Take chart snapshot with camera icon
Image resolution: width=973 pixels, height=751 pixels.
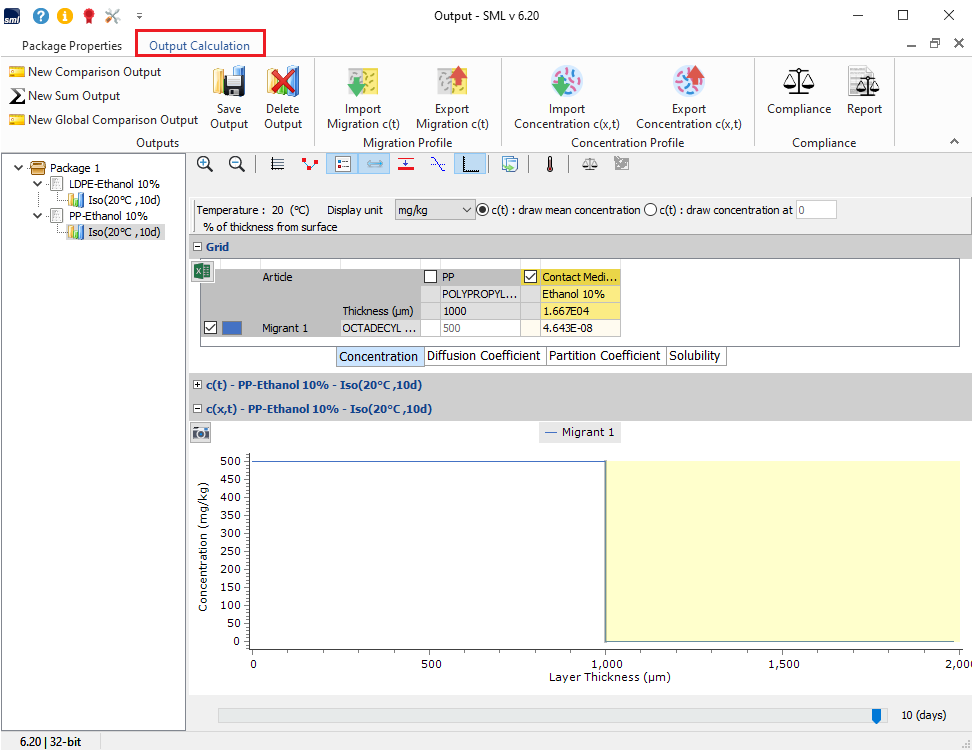201,432
